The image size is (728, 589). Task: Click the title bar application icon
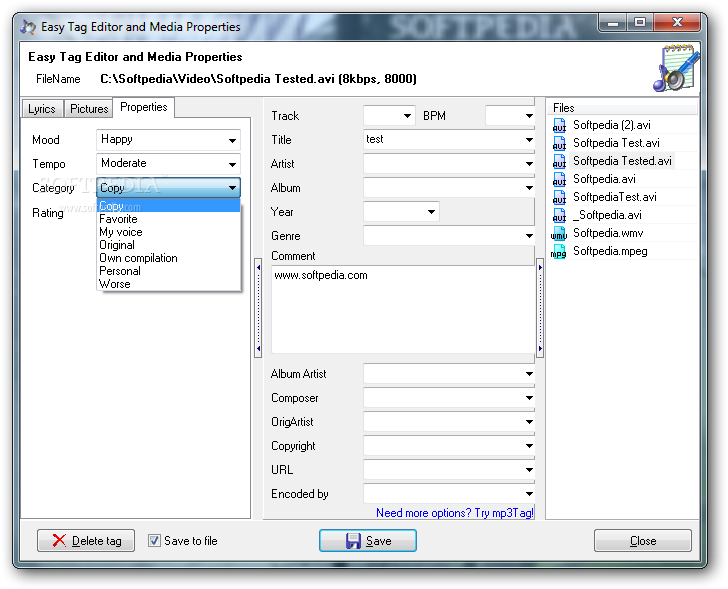pos(28,27)
